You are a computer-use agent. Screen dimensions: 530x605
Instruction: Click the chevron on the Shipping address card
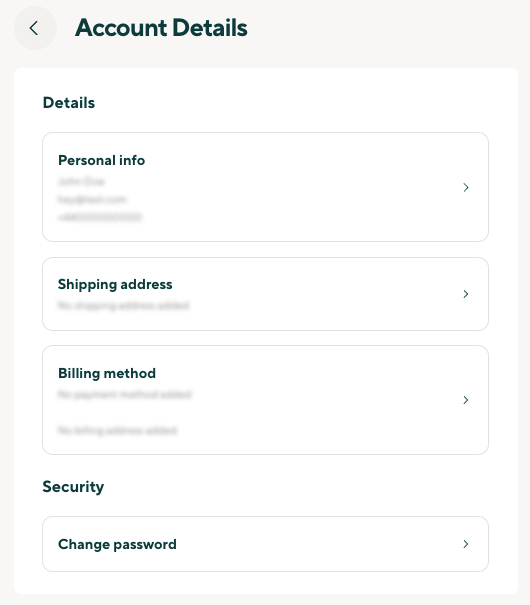click(x=466, y=294)
